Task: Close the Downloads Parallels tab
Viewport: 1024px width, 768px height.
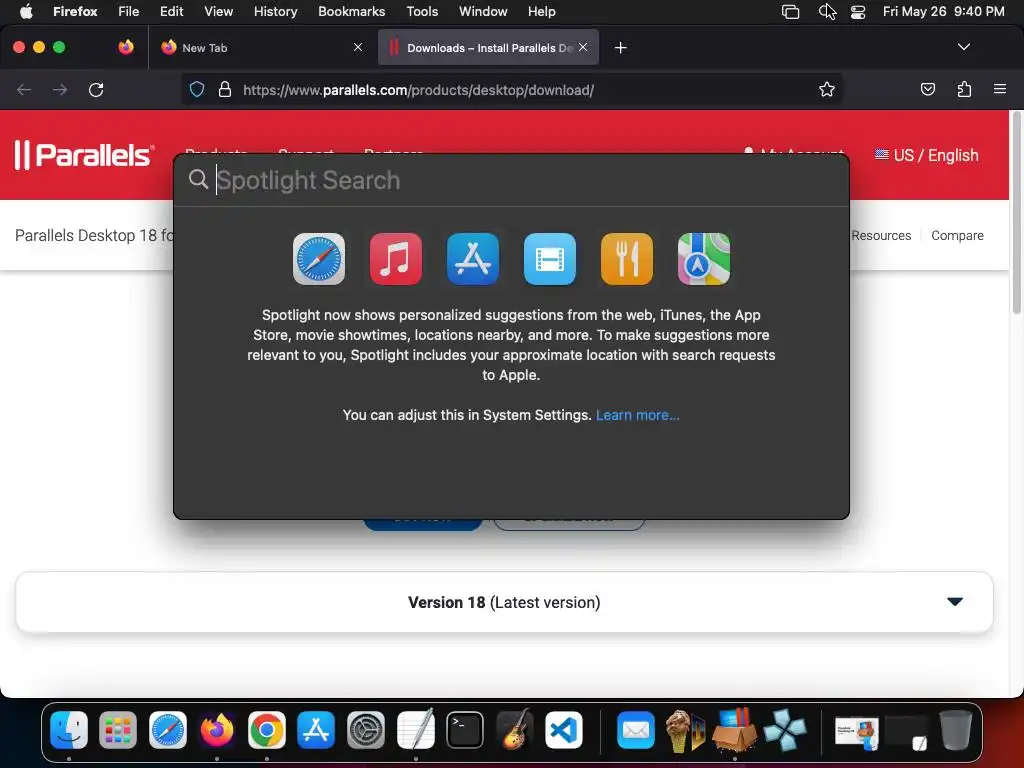Action: (x=583, y=47)
